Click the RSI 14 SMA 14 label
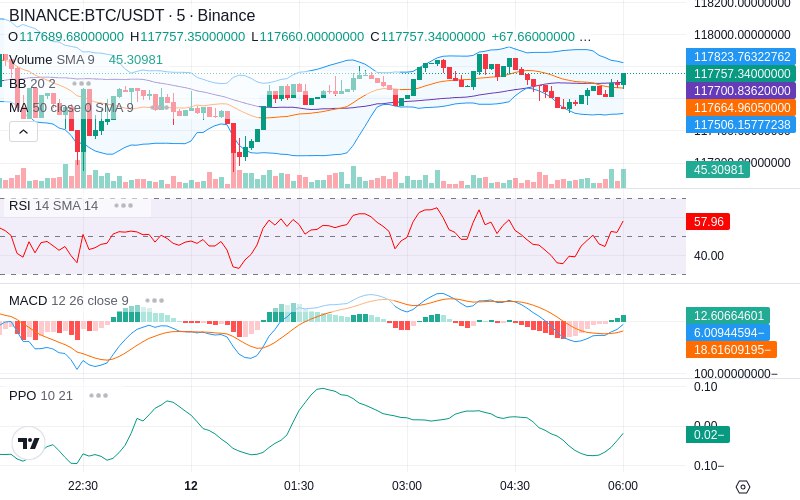 pyautogui.click(x=54, y=206)
